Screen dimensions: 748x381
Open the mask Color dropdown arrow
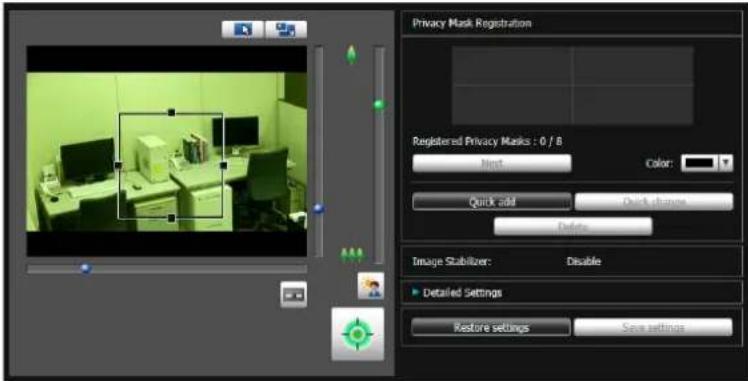point(726,163)
